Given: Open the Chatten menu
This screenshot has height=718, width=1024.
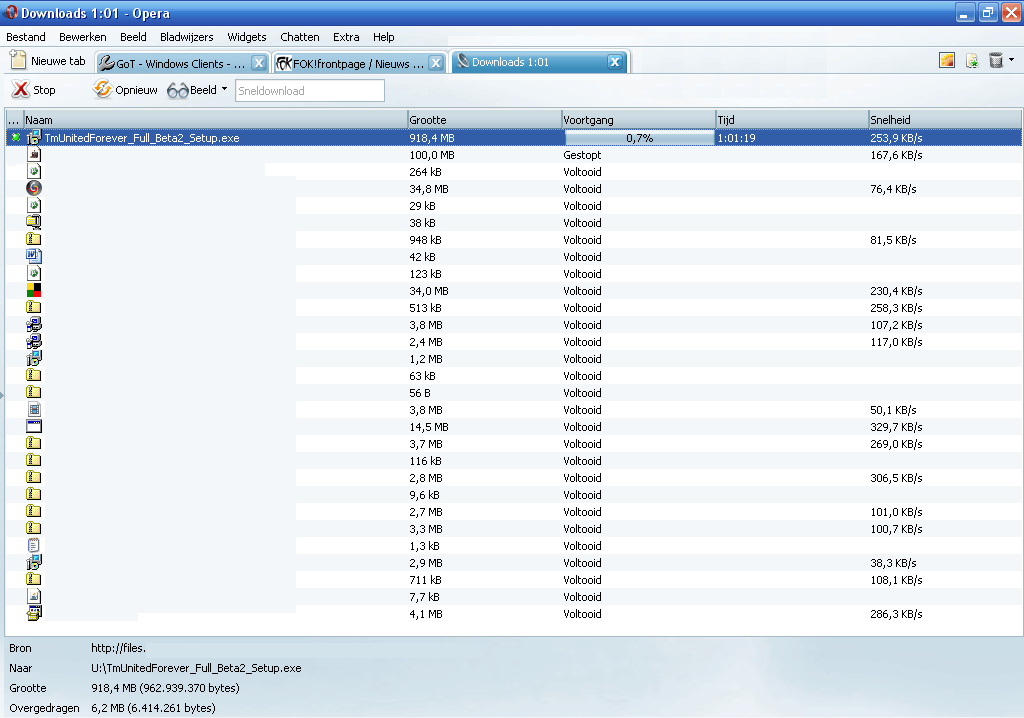Looking at the screenshot, I should point(300,37).
